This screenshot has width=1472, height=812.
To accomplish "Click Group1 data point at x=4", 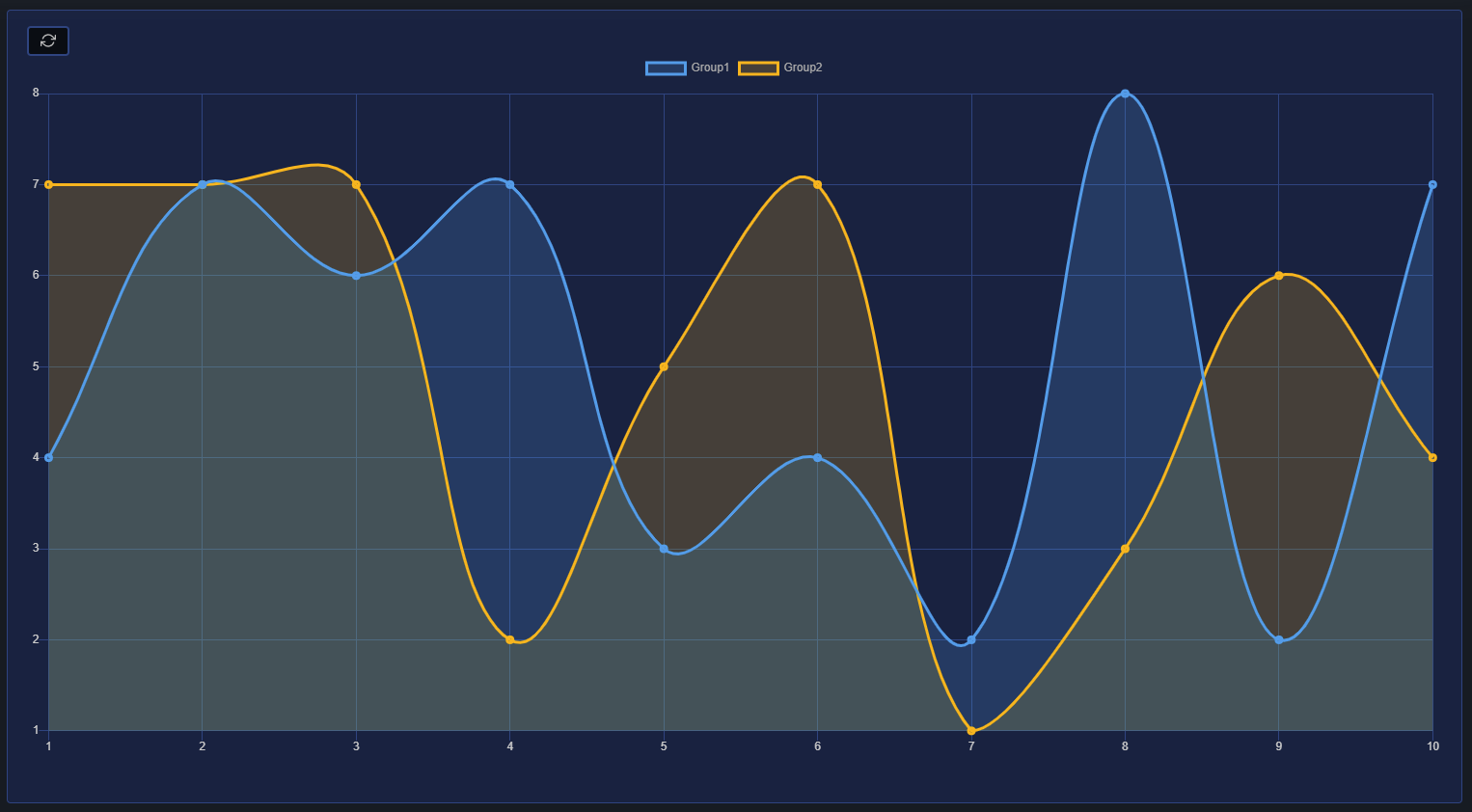I will click(510, 184).
